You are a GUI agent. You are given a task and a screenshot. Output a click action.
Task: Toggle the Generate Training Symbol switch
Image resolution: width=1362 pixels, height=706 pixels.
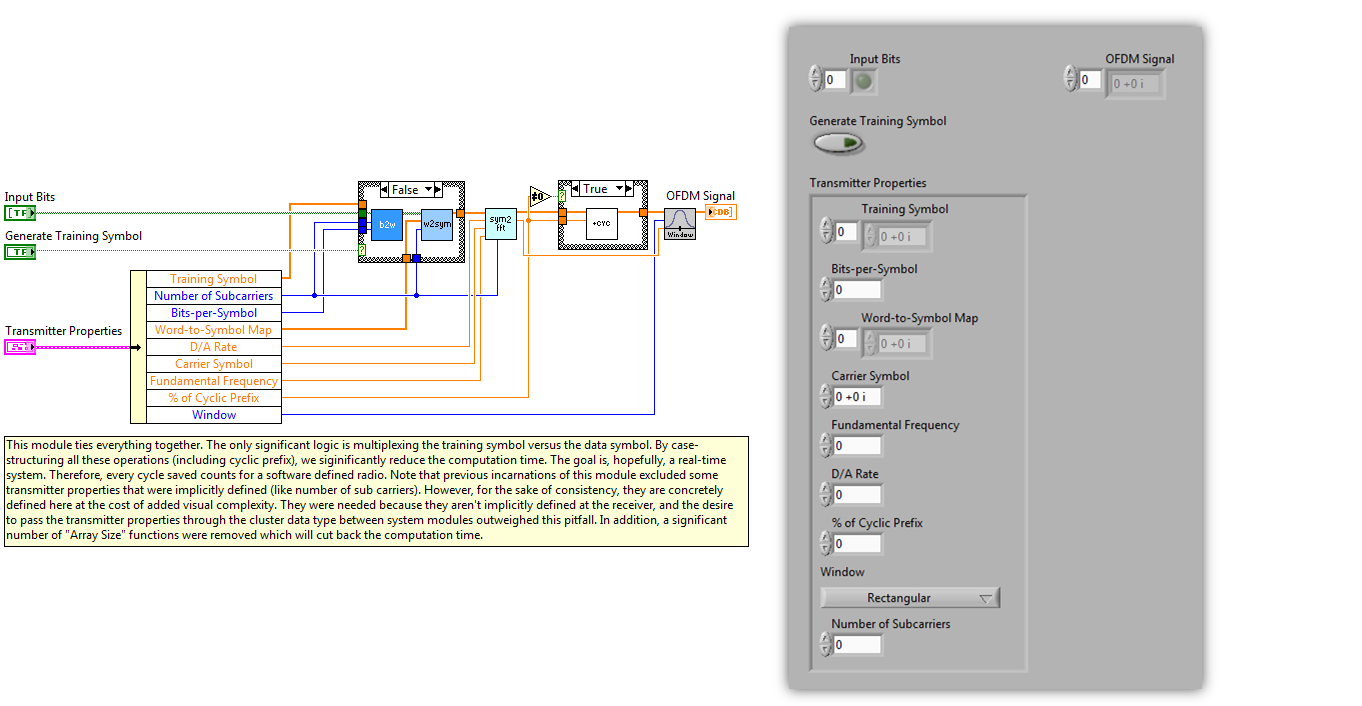[x=839, y=144]
